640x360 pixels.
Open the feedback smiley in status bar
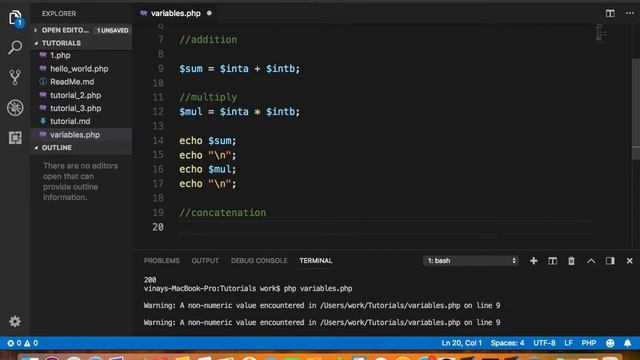click(610, 343)
